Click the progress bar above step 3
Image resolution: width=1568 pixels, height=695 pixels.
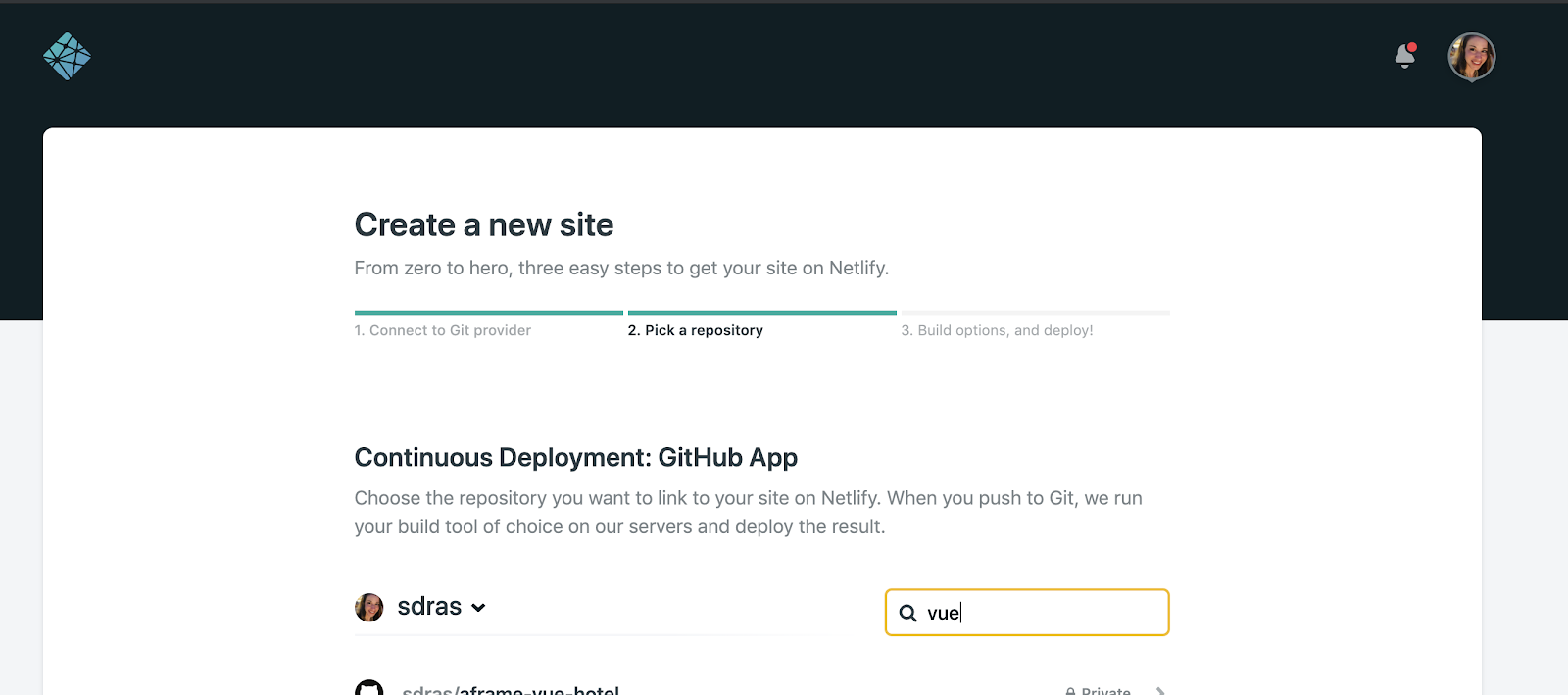(x=1035, y=313)
